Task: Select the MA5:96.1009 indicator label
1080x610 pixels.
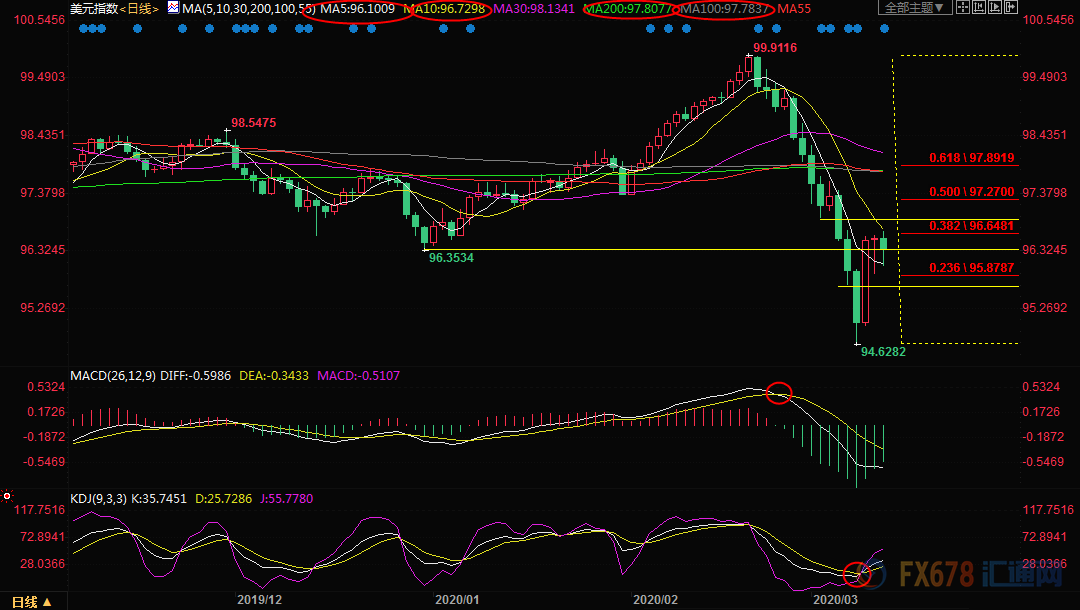Action: (x=356, y=9)
